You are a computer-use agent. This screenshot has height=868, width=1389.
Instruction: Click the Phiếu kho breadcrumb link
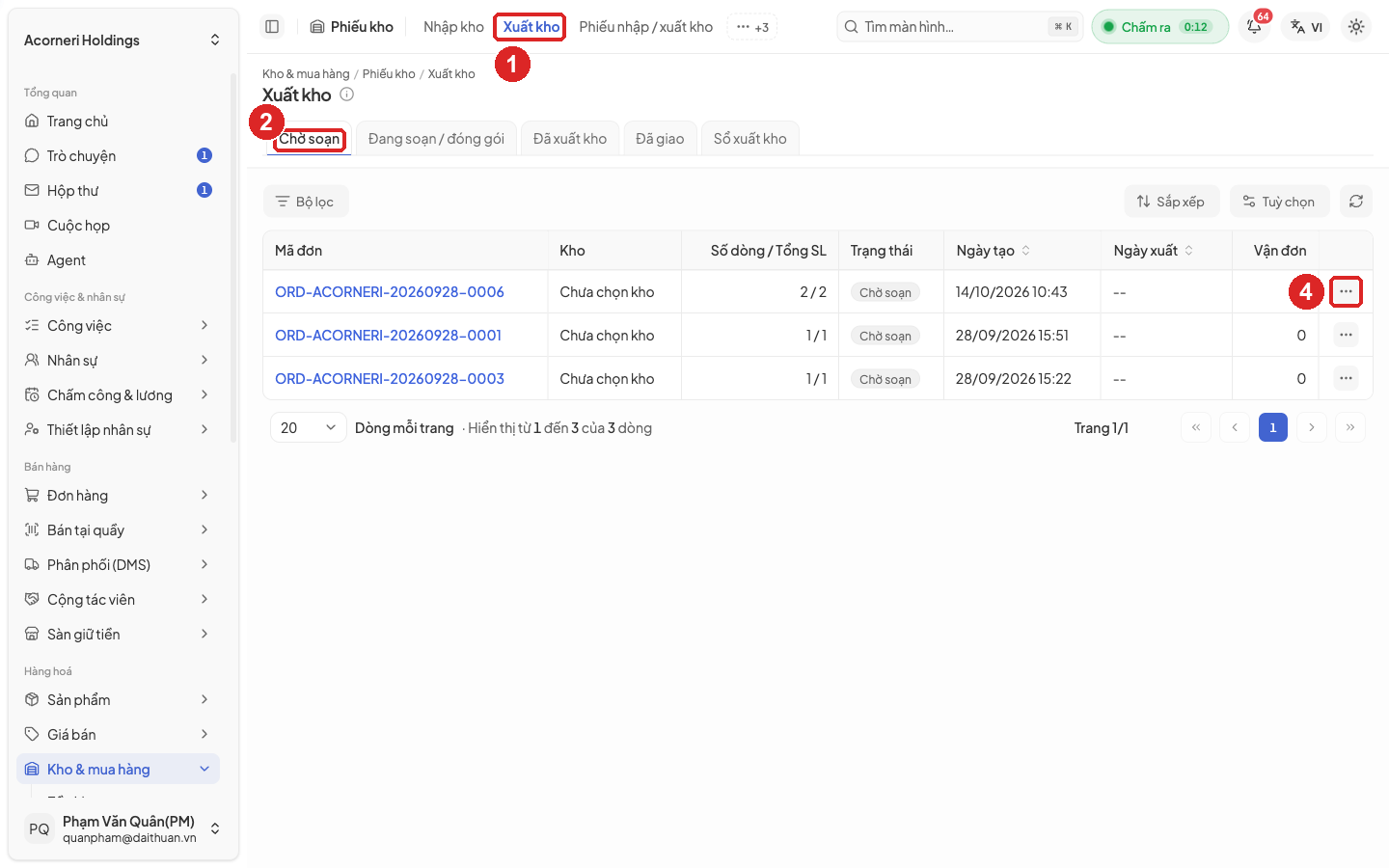point(389,74)
